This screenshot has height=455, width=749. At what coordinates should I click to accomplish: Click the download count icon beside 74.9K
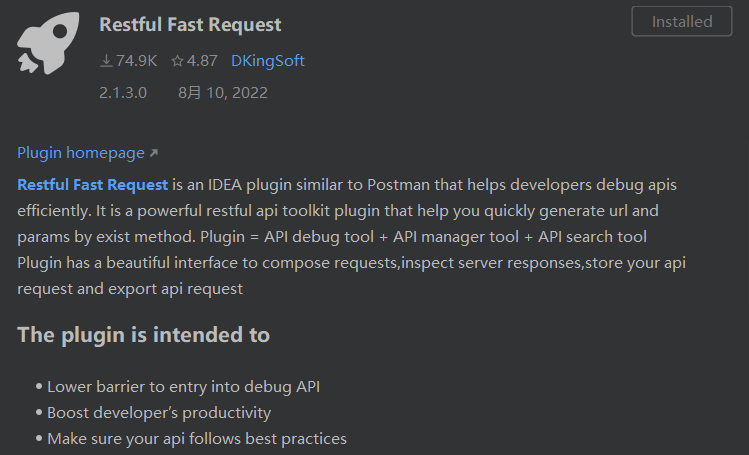click(x=106, y=61)
